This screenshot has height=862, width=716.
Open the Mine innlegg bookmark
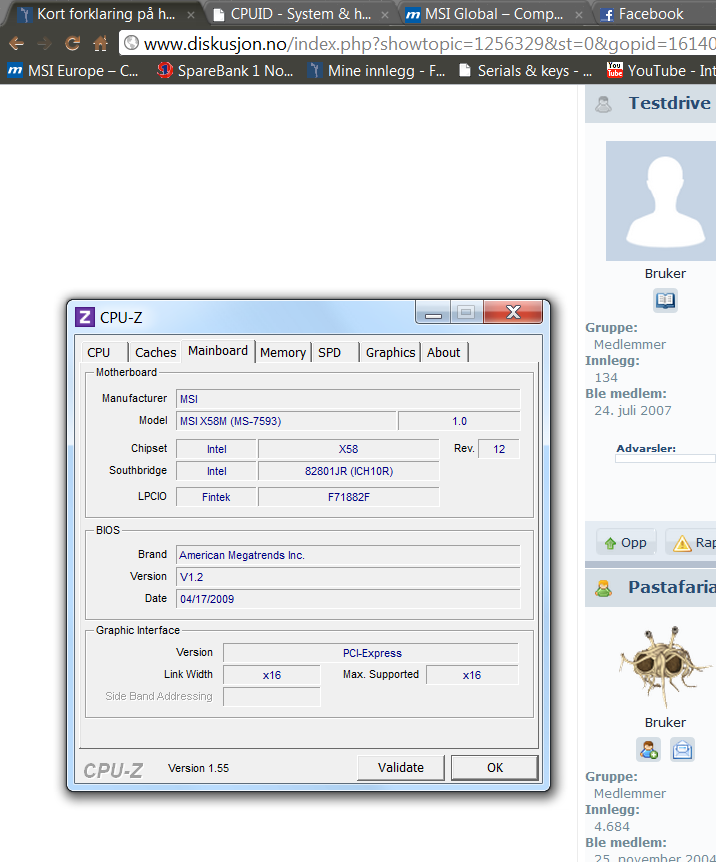click(x=376, y=71)
